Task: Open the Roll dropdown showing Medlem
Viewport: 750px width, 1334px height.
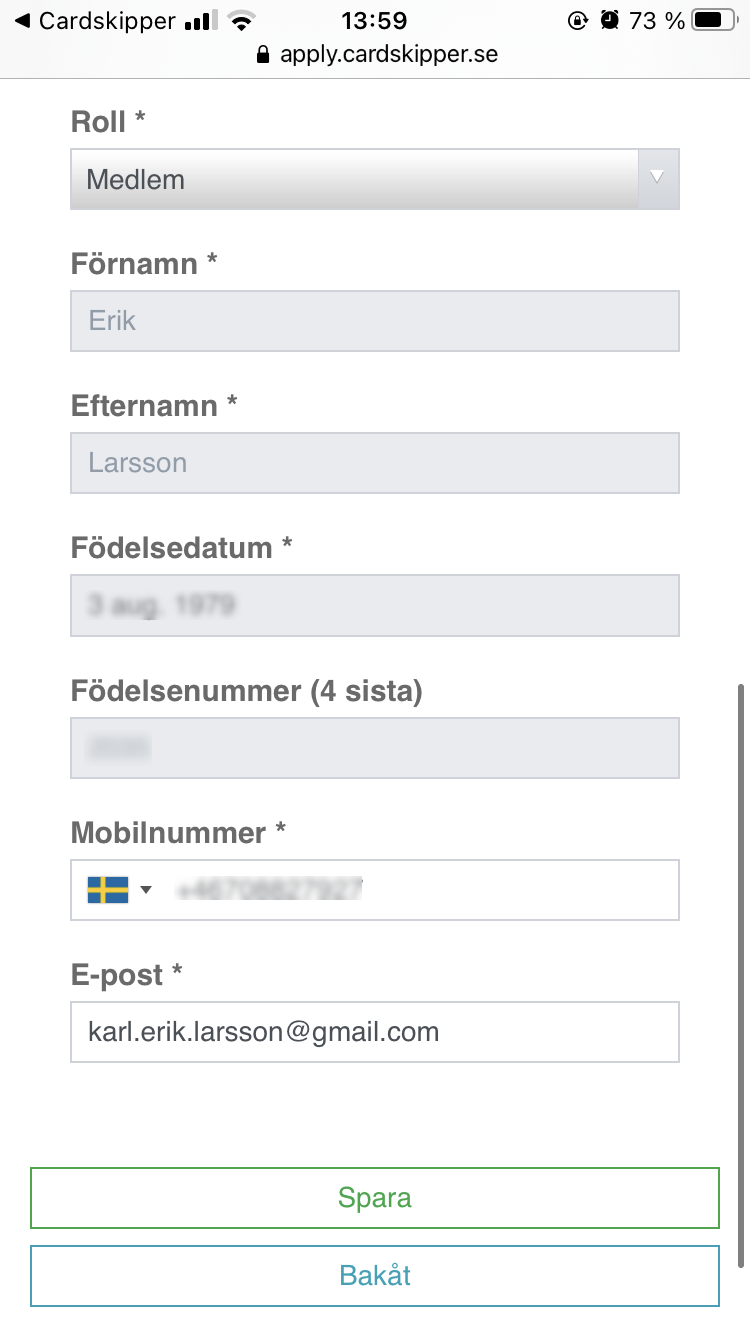Action: point(375,180)
